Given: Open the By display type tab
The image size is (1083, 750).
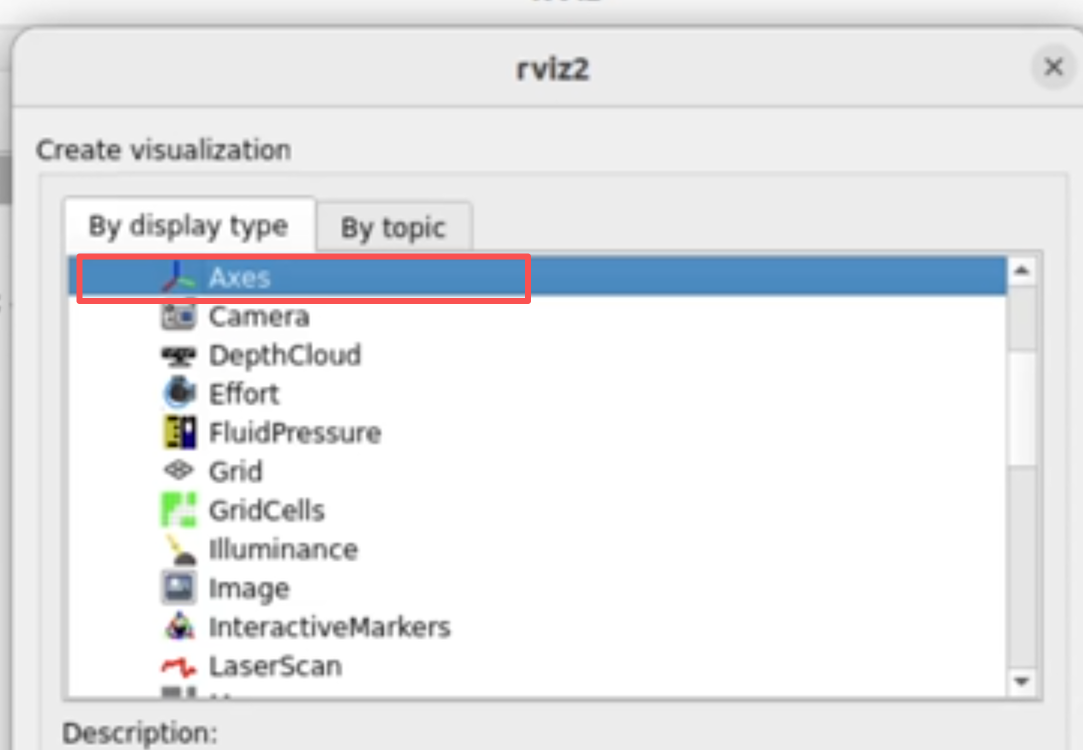Looking at the screenshot, I should pos(189,226).
